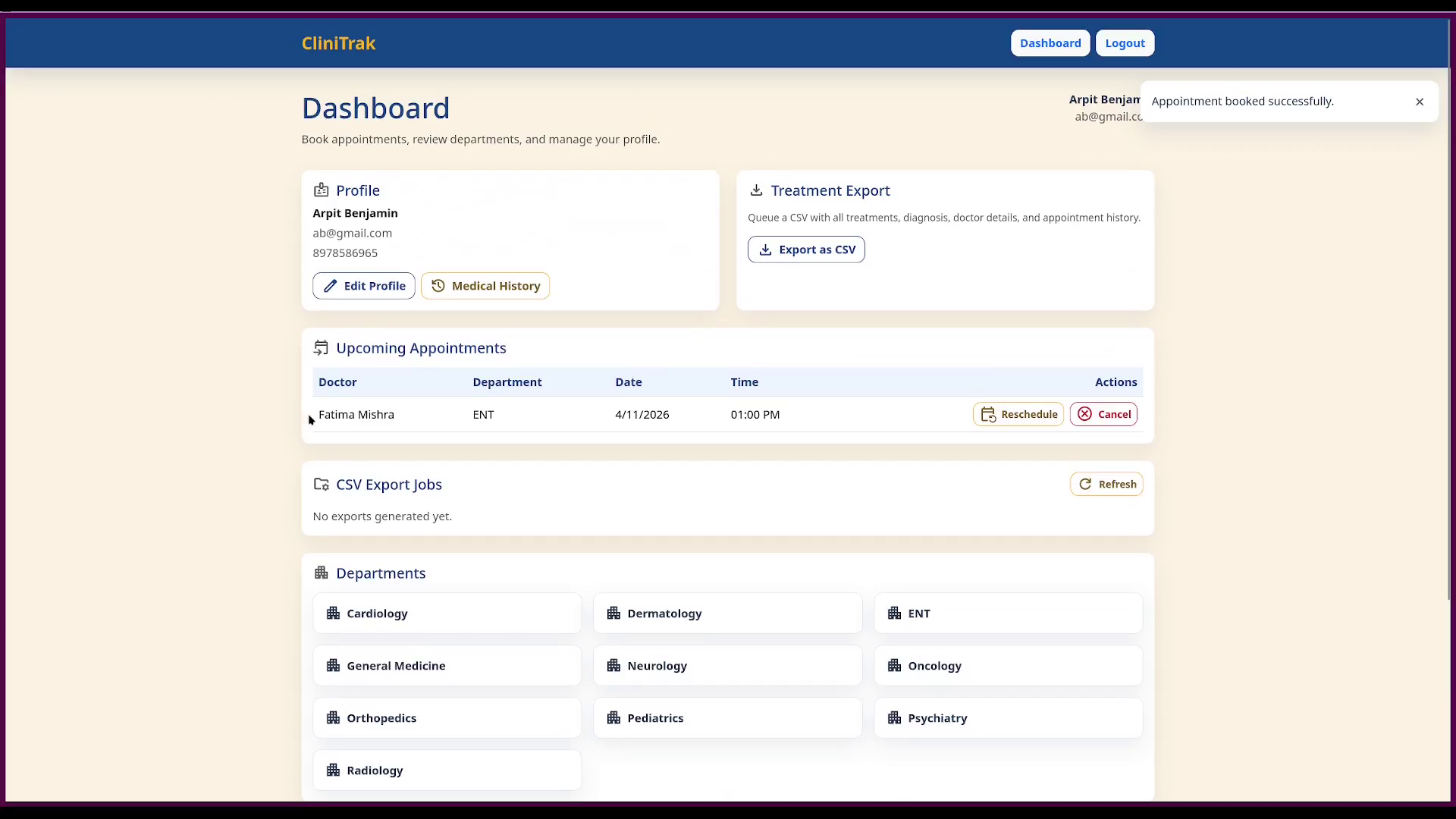
Task: Click the Psychiatry building icon
Action: pyautogui.click(x=894, y=718)
